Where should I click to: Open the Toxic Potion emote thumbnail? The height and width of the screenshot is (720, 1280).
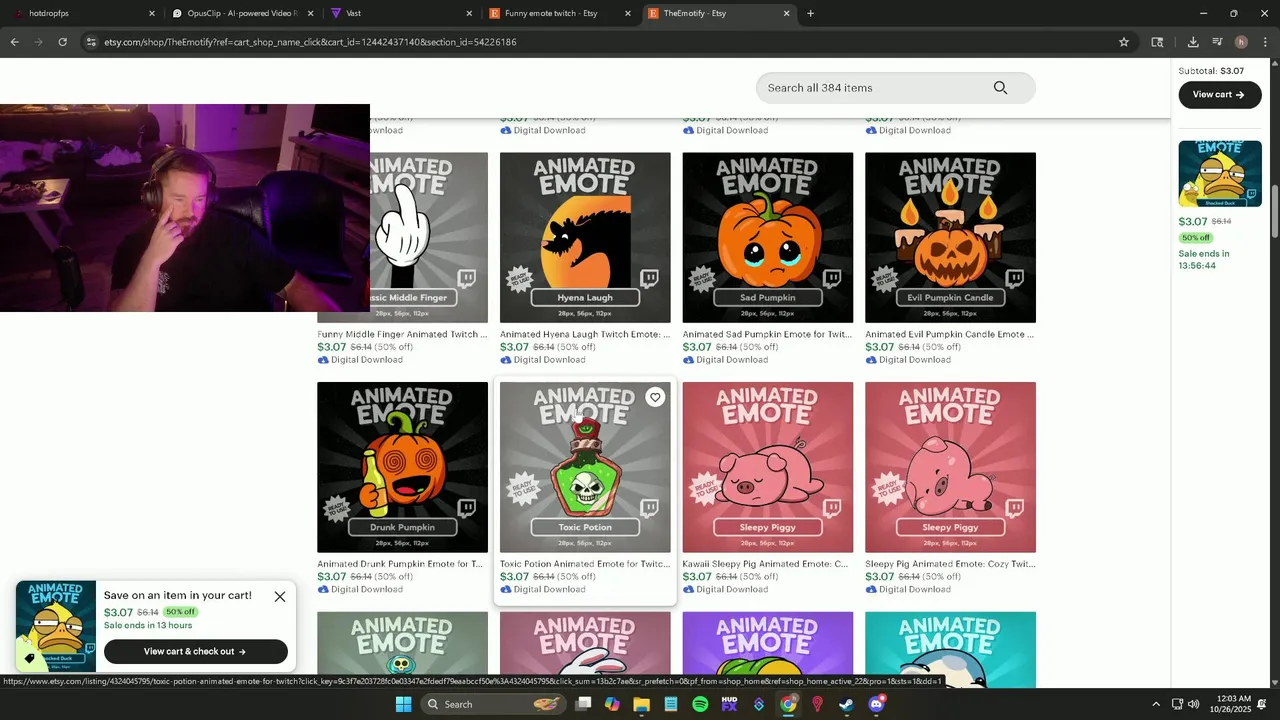pyautogui.click(x=585, y=467)
